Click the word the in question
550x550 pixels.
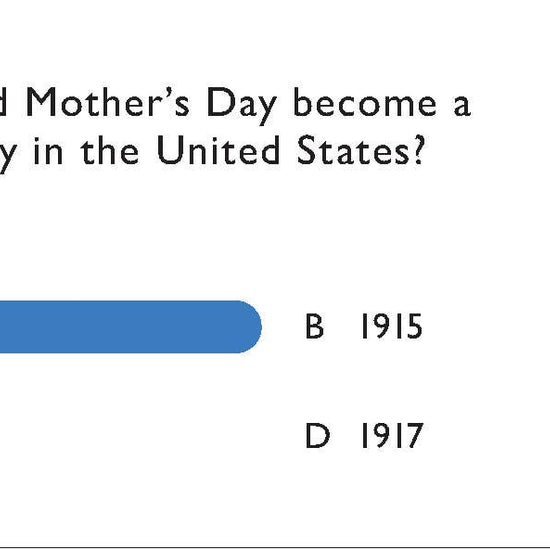[110, 150]
